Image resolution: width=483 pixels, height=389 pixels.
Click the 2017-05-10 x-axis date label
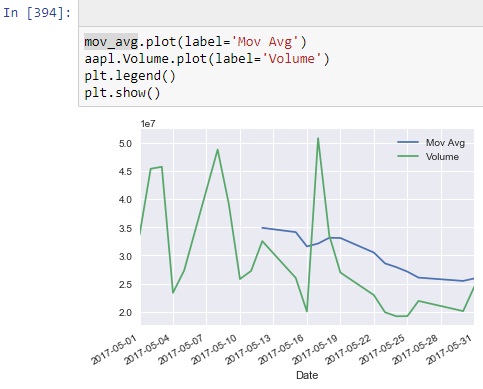point(214,350)
